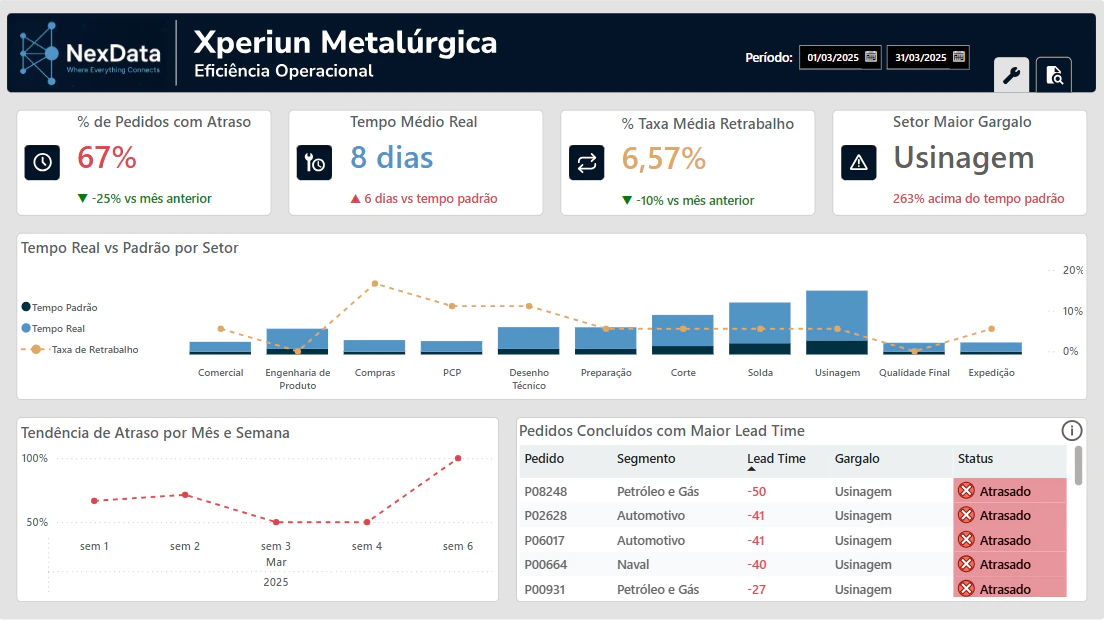Click the red up arrow on 6 dias indicator
The image size is (1104, 622).
pos(356,199)
